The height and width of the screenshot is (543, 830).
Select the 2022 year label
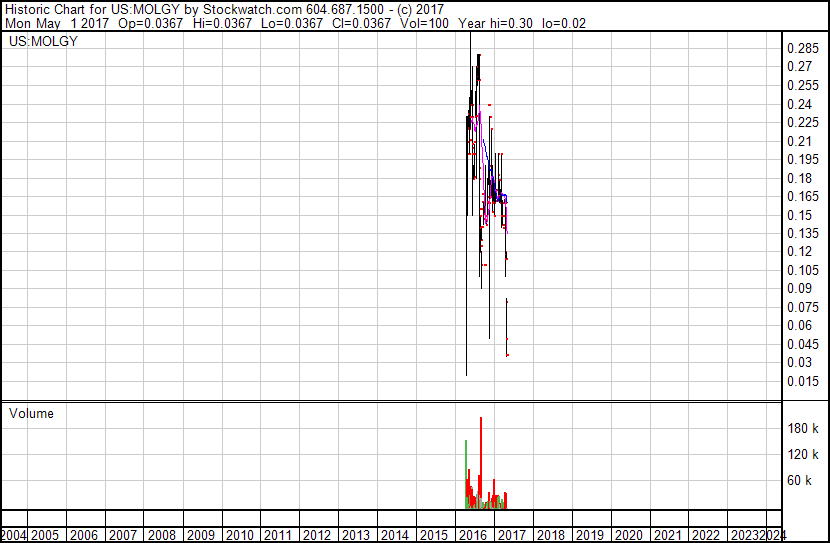[x=706, y=536]
